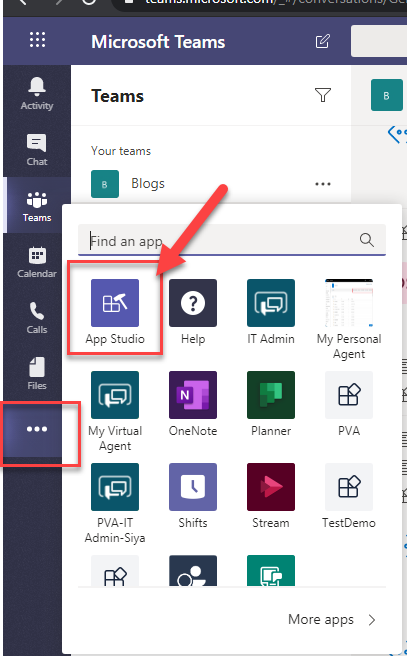Open Calendar in the left rail
The height and width of the screenshot is (656, 407).
point(37,262)
